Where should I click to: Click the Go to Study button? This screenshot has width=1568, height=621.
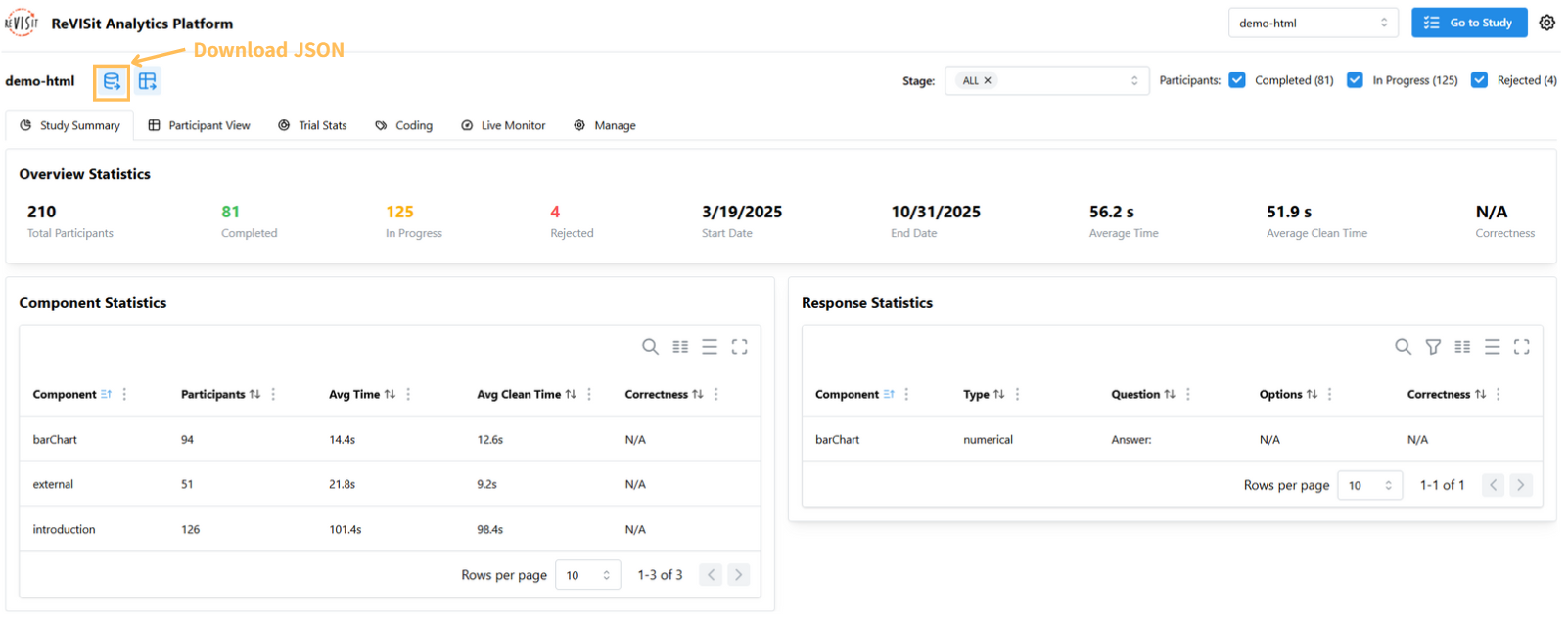coord(1468,23)
